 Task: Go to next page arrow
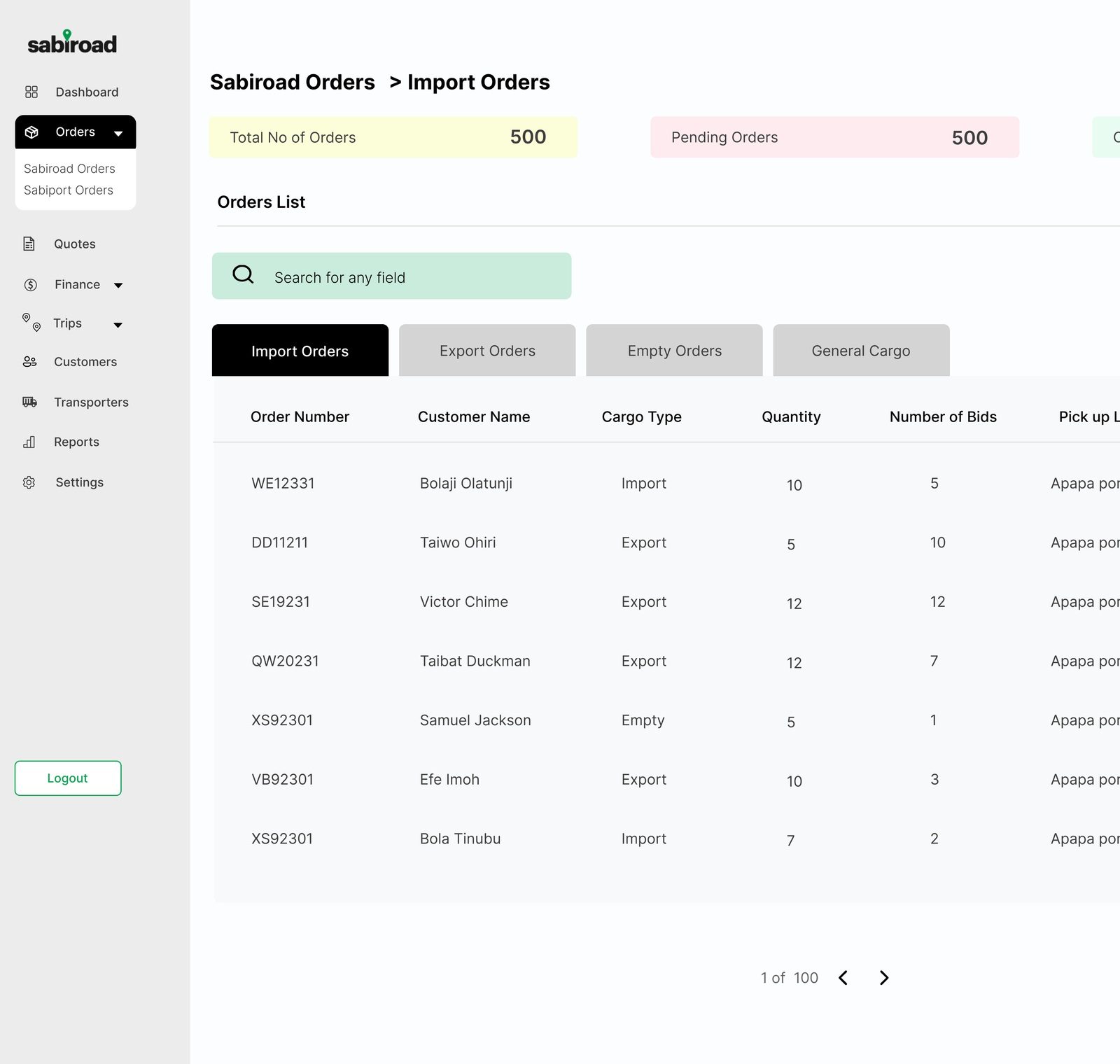click(x=884, y=978)
